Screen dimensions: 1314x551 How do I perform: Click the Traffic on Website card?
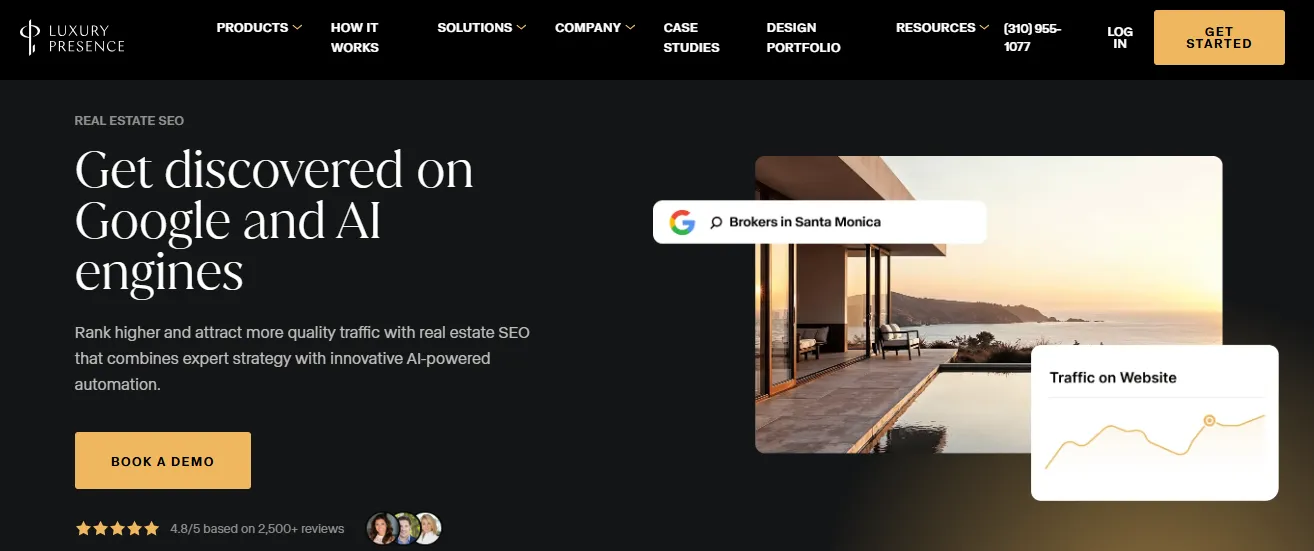(1155, 422)
